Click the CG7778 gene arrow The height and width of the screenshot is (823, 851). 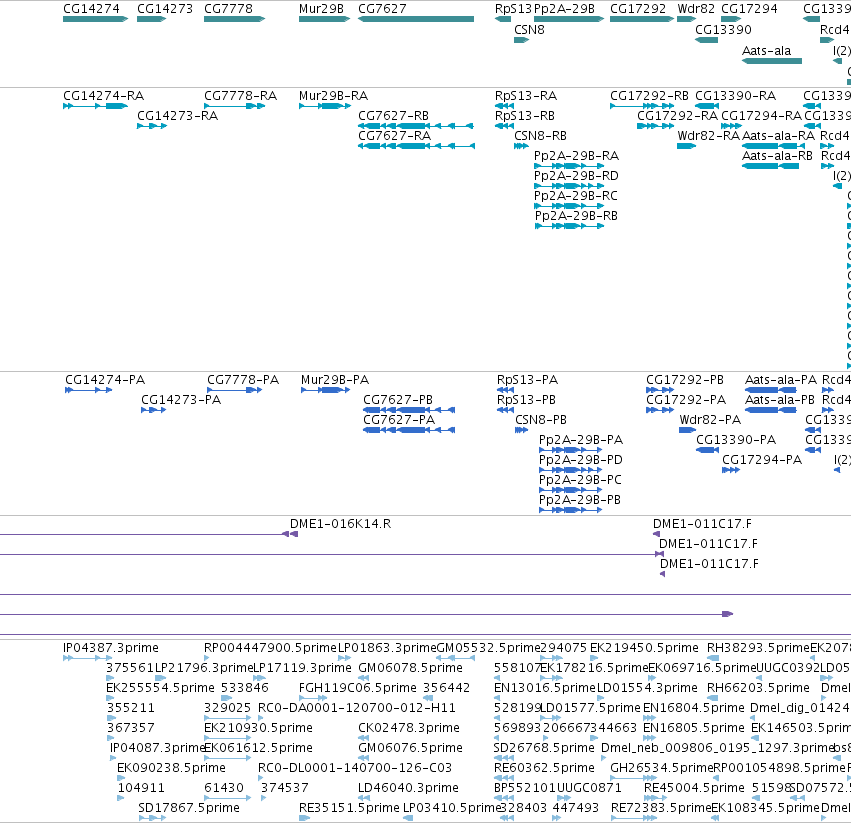[234, 19]
